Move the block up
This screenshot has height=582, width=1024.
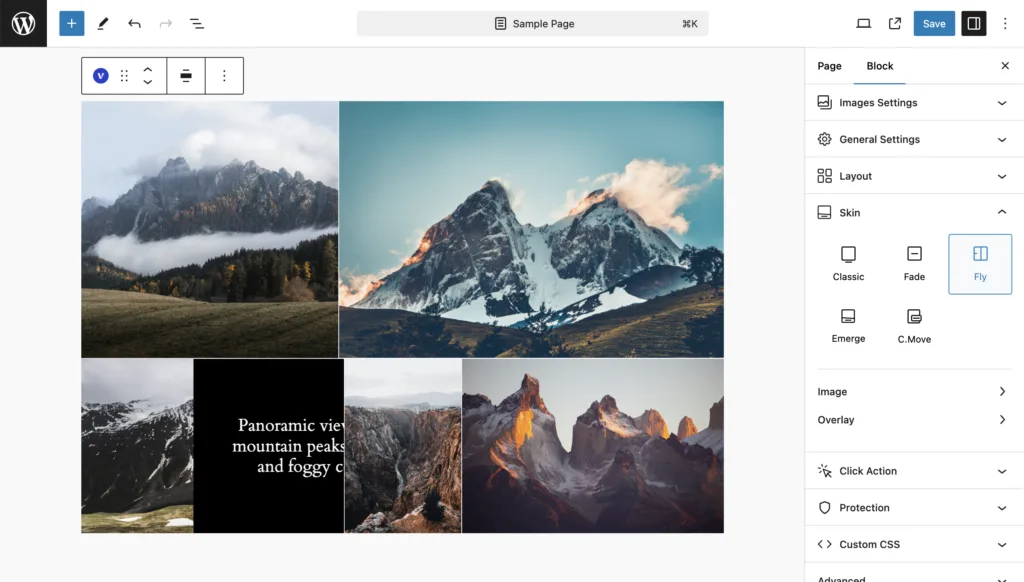pos(148,69)
